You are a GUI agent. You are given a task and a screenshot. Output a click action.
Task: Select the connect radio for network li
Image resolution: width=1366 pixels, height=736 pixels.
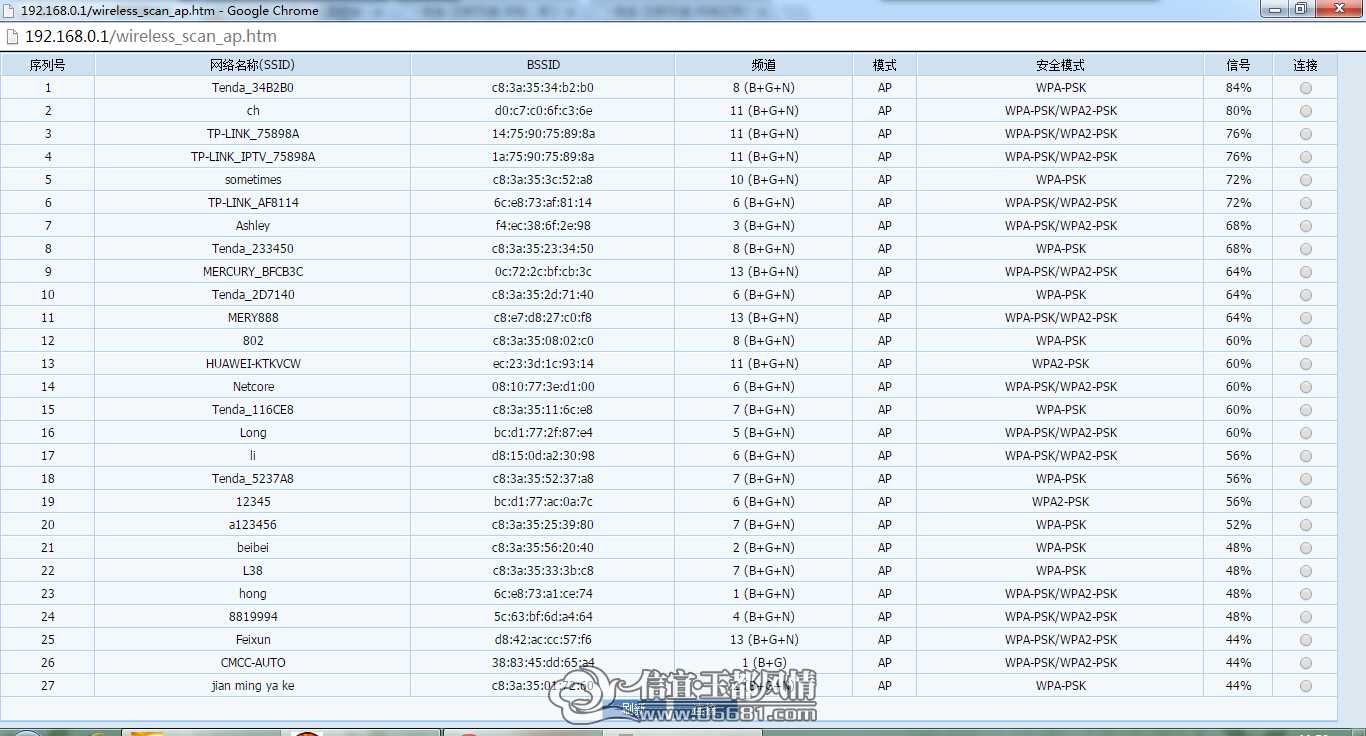[1305, 456]
